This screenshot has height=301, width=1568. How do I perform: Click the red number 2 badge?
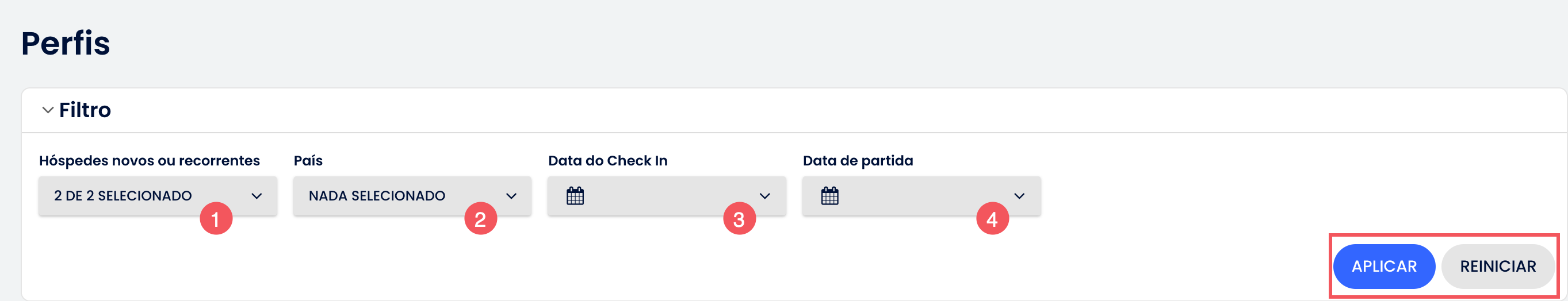[480, 219]
